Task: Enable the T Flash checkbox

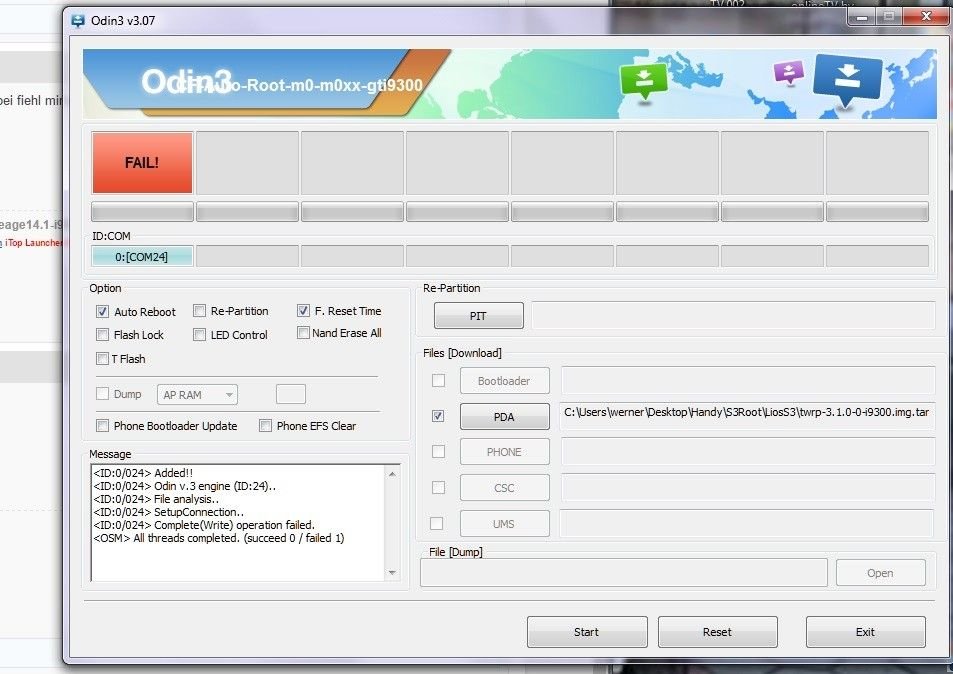Action: pyautogui.click(x=102, y=359)
